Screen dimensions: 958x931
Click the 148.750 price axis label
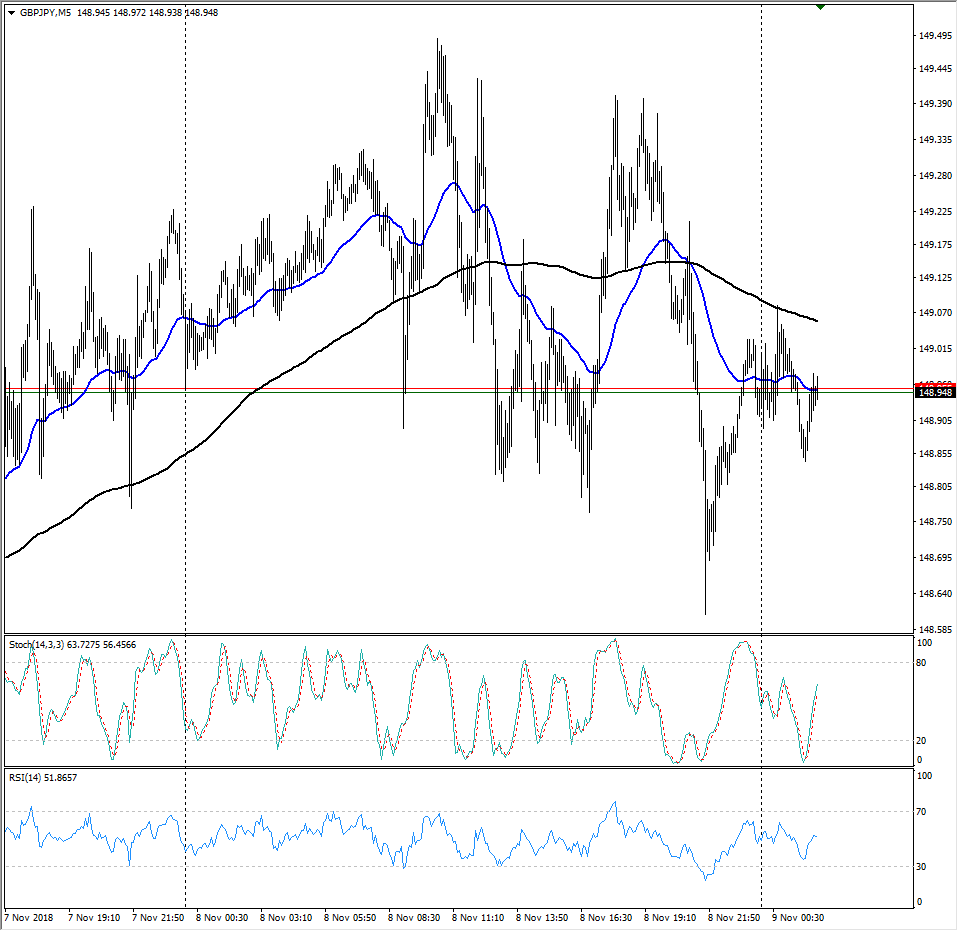coord(935,522)
